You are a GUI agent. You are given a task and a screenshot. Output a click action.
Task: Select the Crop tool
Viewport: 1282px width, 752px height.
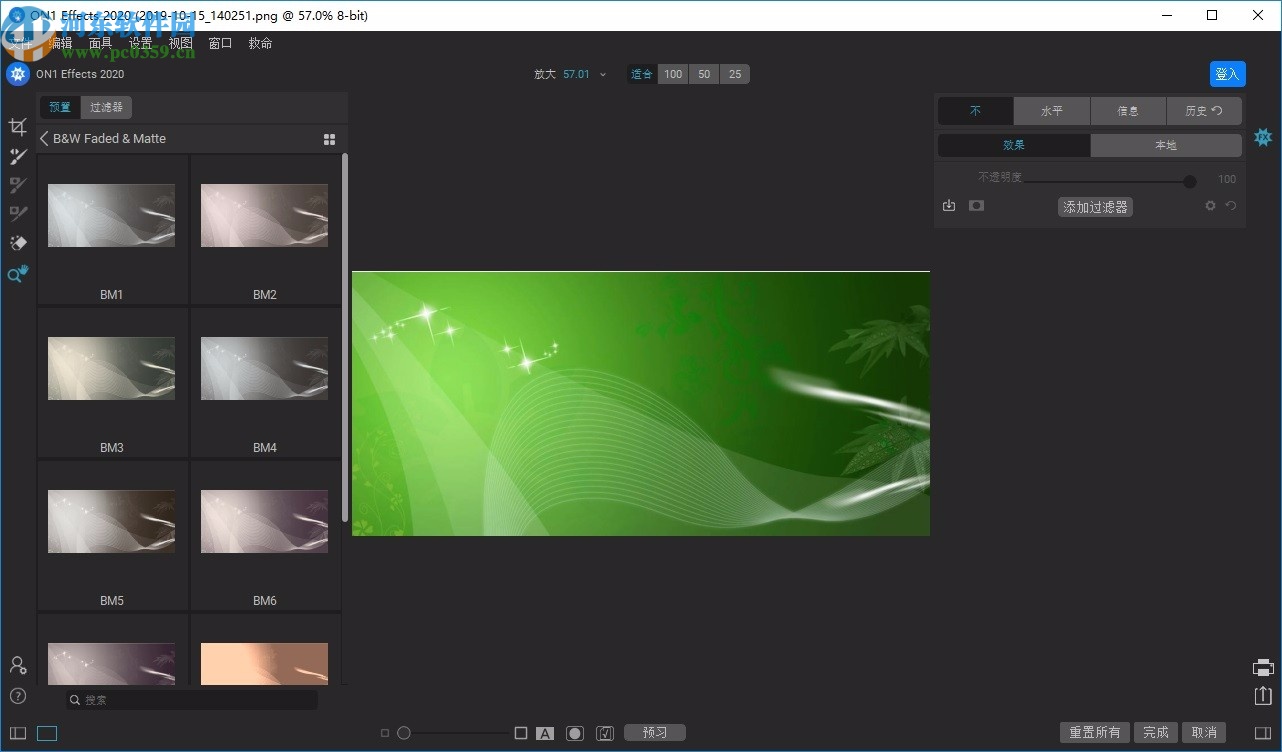coord(17,127)
